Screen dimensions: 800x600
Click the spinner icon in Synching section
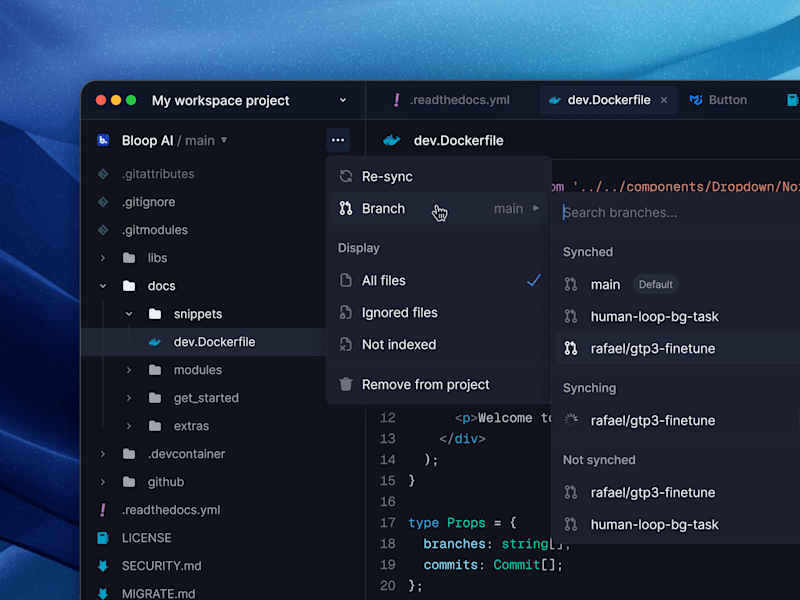(x=571, y=420)
